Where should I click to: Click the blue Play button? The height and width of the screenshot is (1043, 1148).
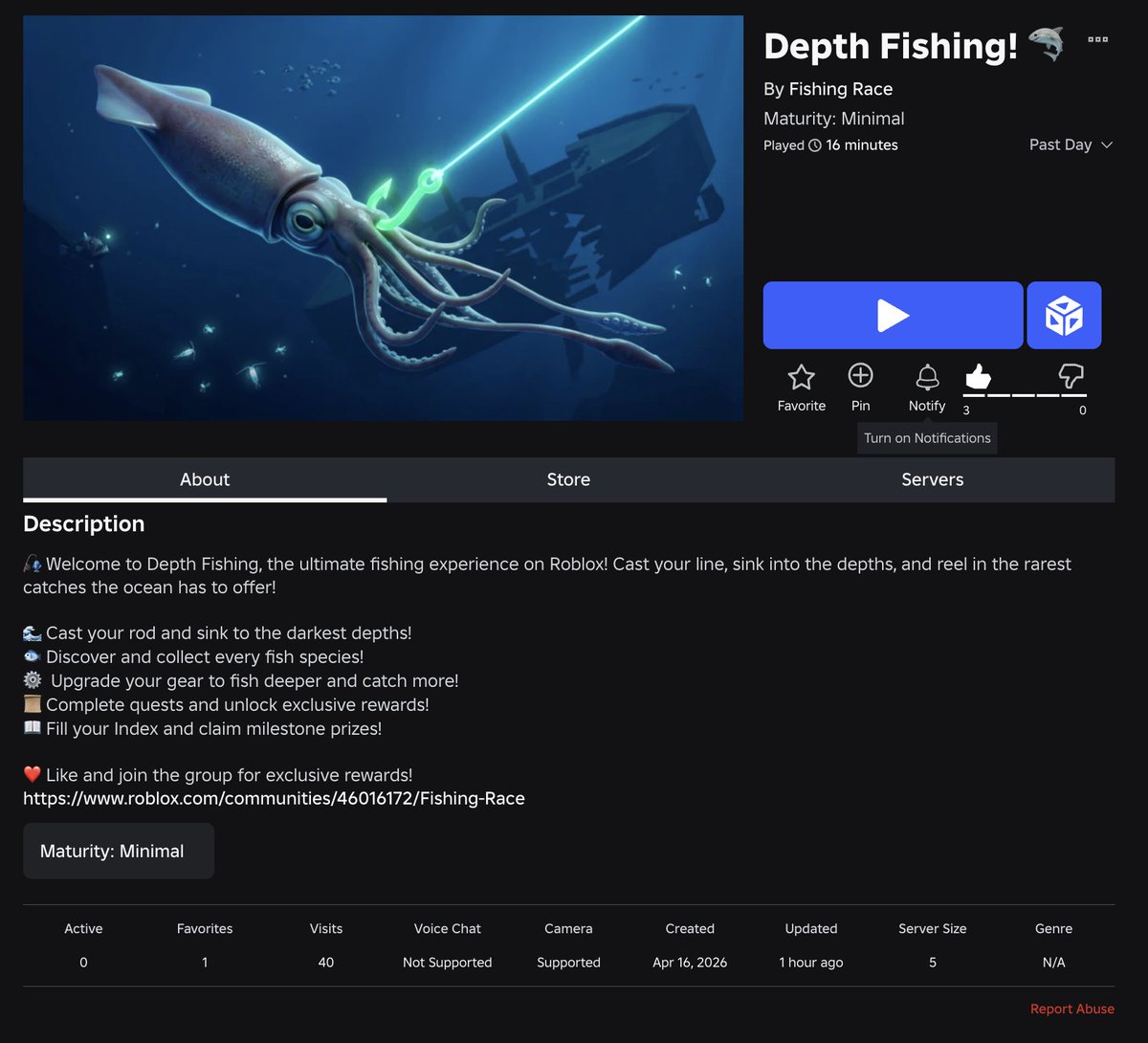point(893,315)
